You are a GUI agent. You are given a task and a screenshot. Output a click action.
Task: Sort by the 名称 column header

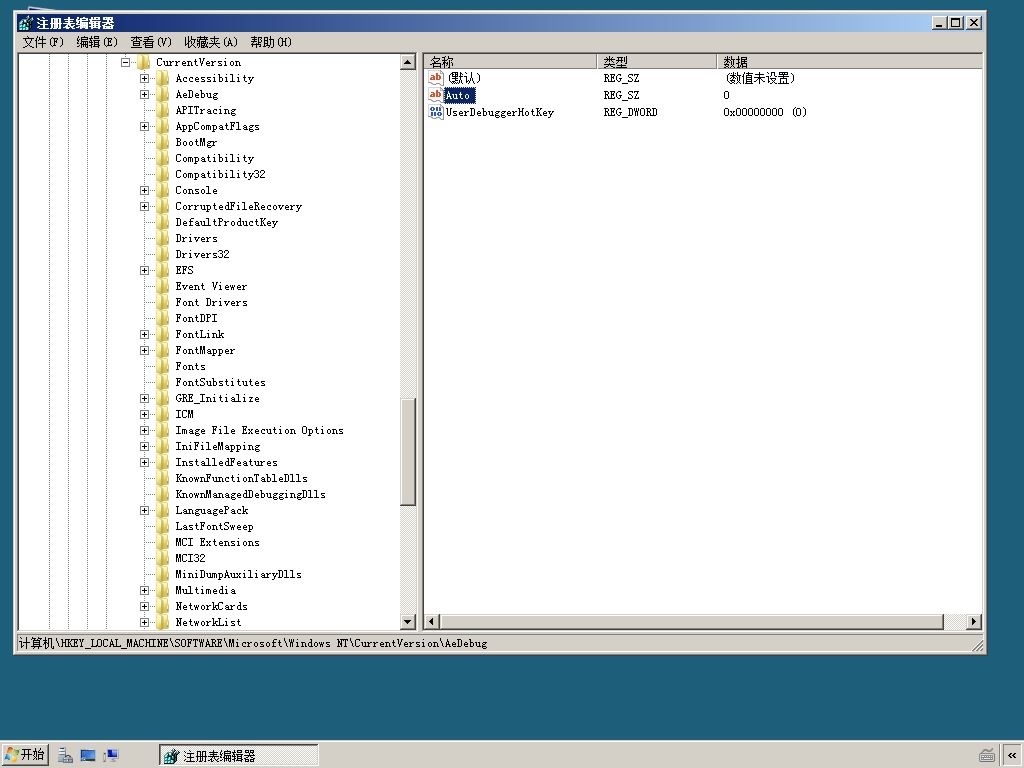point(511,61)
